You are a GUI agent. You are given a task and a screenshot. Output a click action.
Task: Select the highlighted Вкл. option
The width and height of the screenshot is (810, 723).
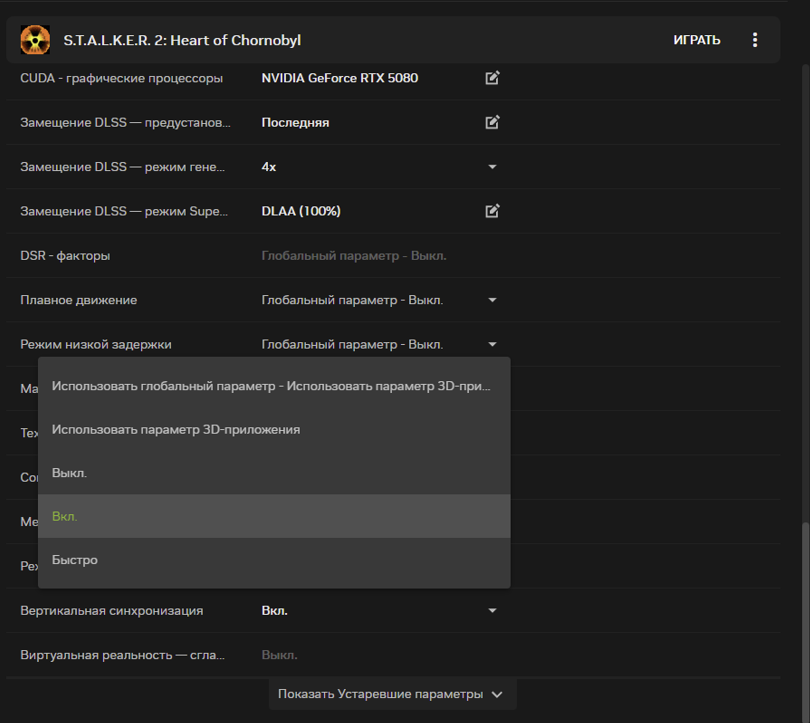tap(65, 517)
